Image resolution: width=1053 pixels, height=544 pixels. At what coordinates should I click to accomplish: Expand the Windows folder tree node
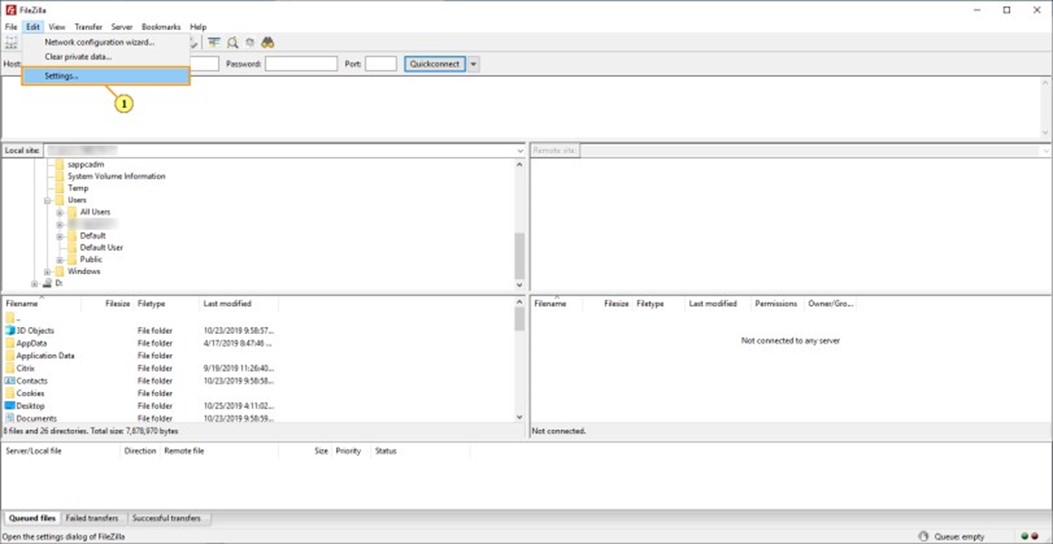47,271
